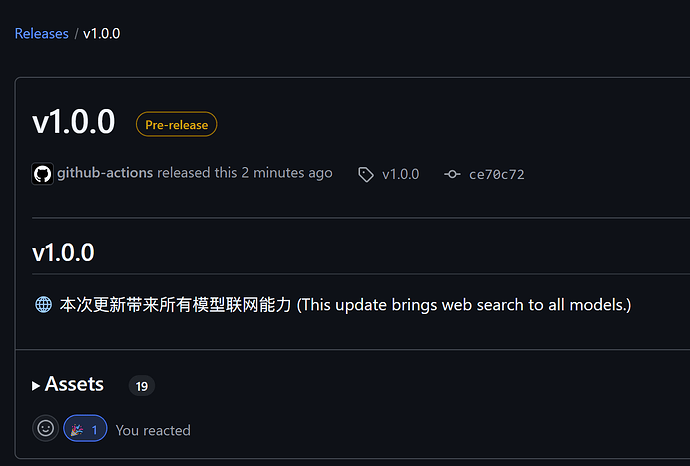Click the Assets section label
This screenshot has width=690, height=466.
tap(74, 384)
